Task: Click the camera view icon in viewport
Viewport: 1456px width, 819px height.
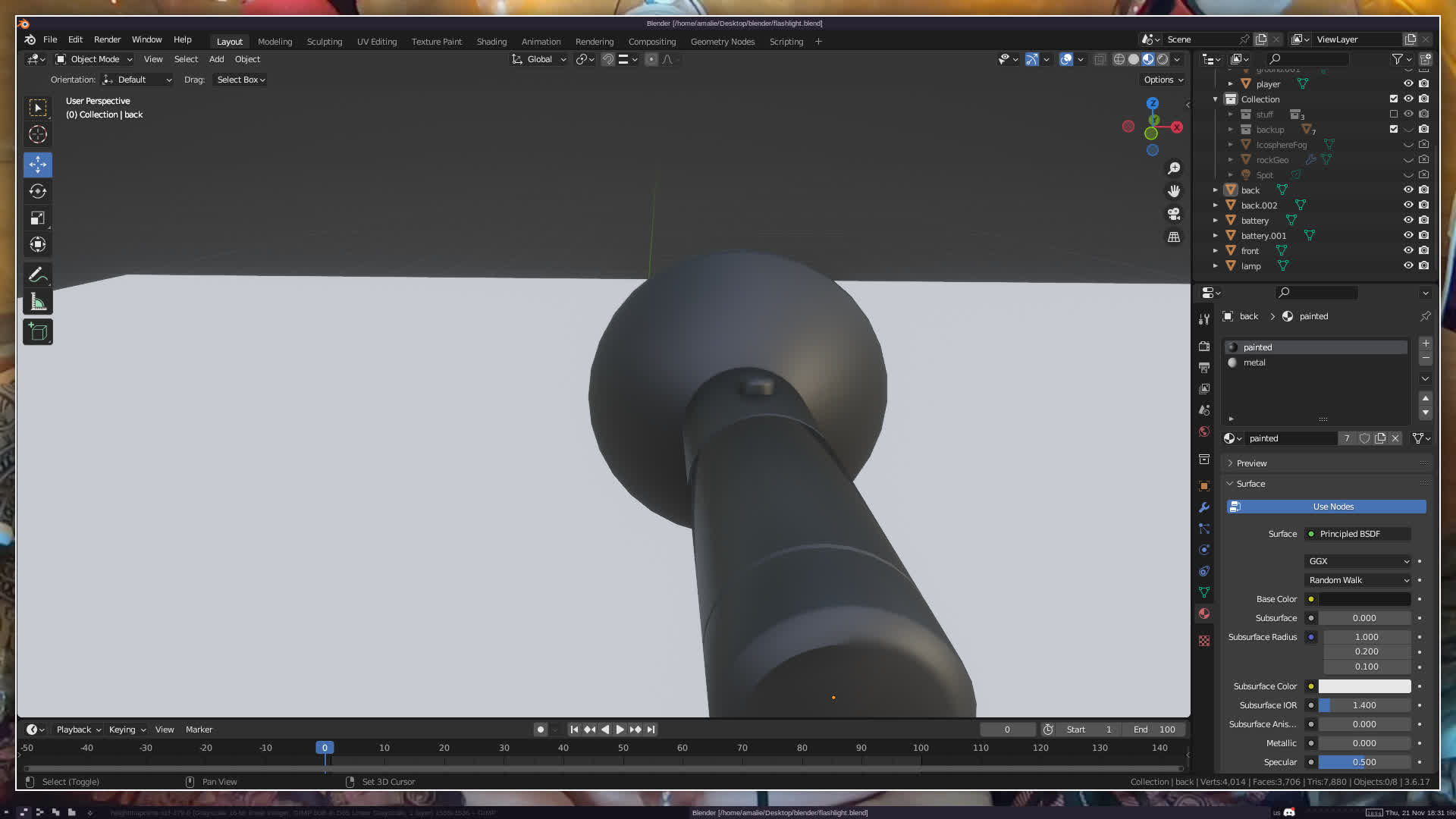Action: (1174, 214)
